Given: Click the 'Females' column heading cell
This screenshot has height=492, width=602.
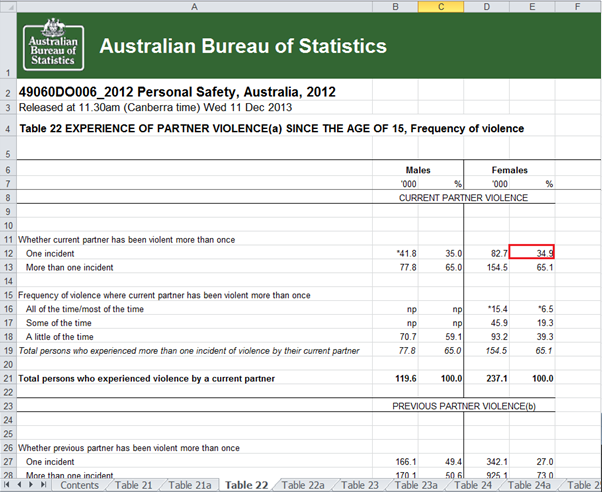Looking at the screenshot, I should 509,170.
